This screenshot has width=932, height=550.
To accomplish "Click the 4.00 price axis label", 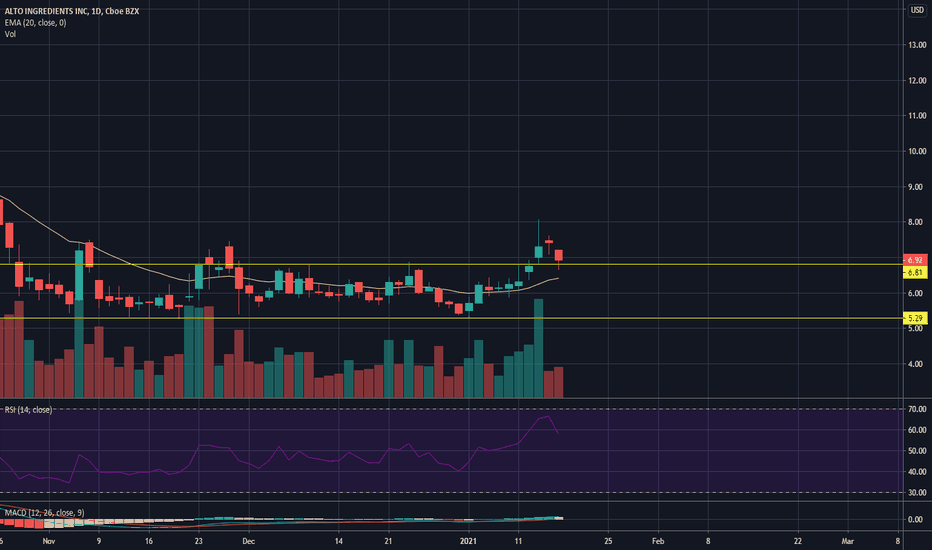I will [x=915, y=364].
